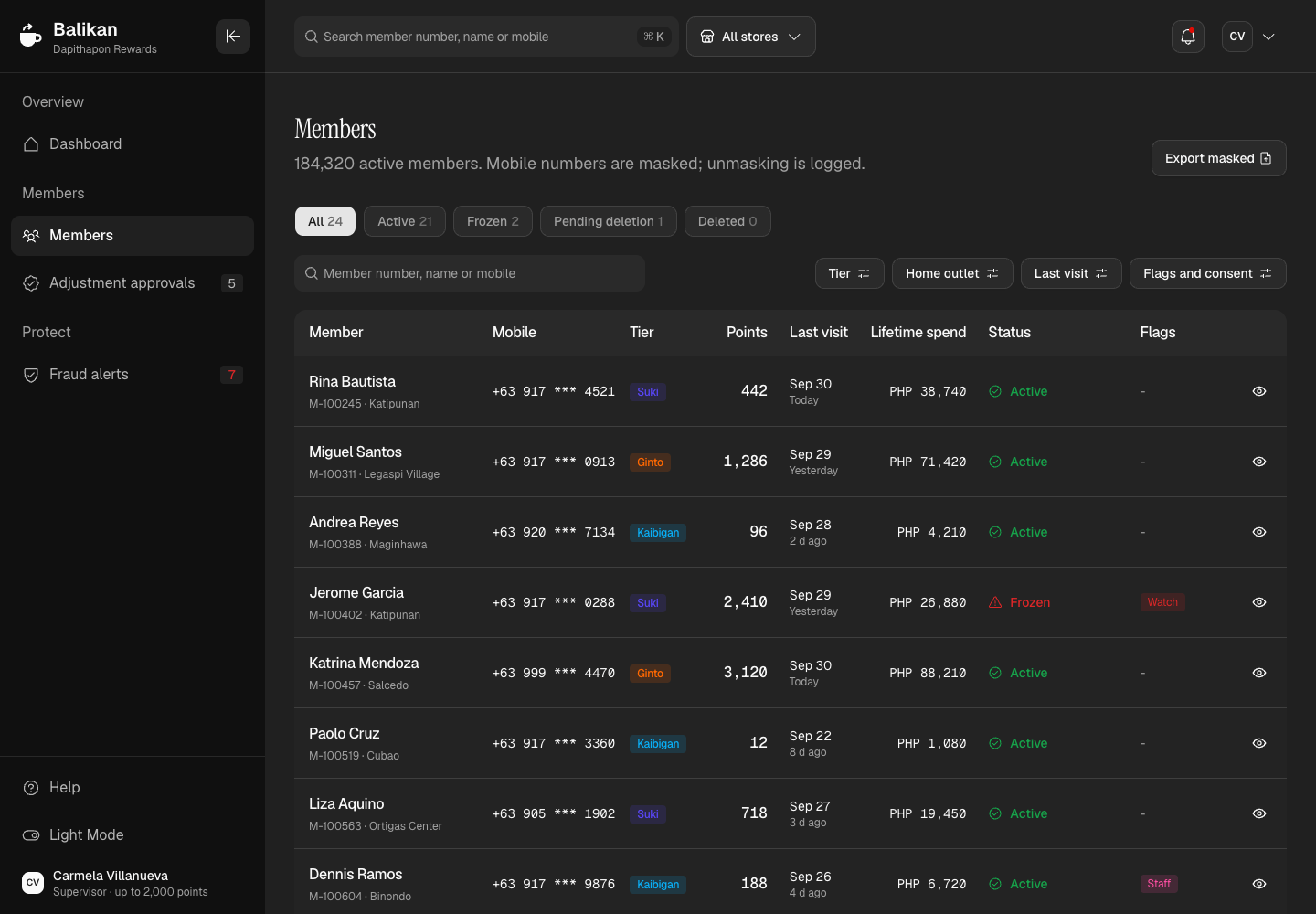Click the Lifetime spend column header
The width and height of the screenshot is (1316, 914).
point(918,333)
